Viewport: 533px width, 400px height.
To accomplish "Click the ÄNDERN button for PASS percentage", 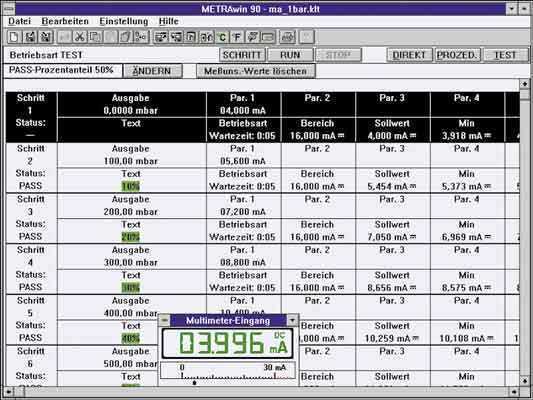I will 152,71.
